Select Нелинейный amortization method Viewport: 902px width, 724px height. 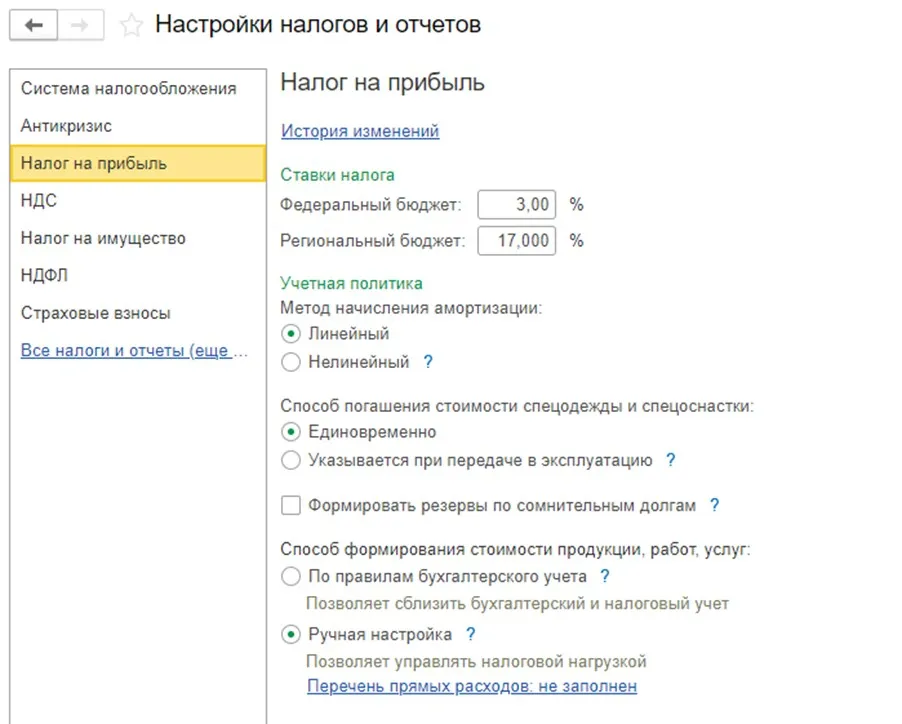[291, 363]
